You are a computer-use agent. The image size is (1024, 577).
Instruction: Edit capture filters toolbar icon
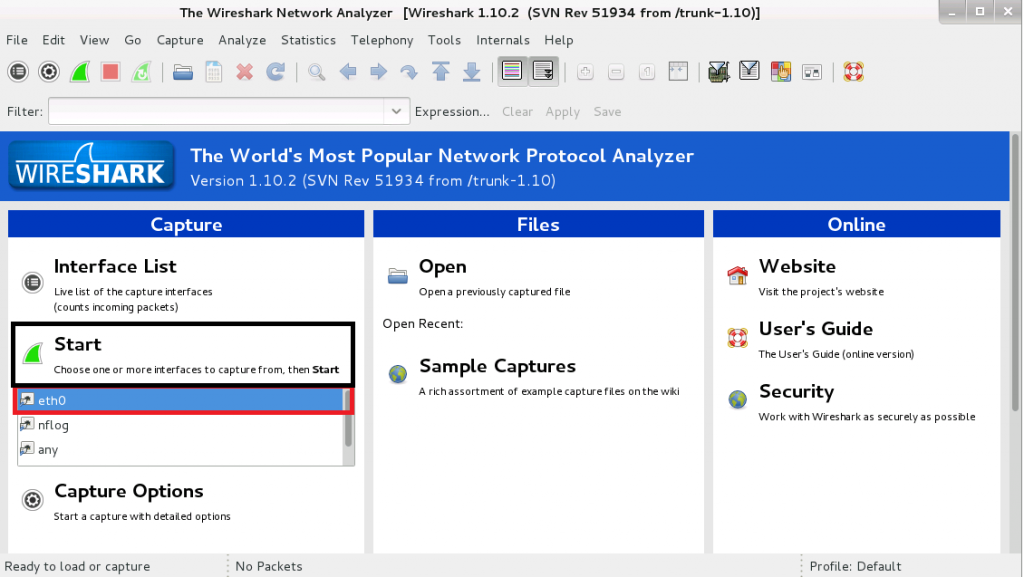pos(718,71)
